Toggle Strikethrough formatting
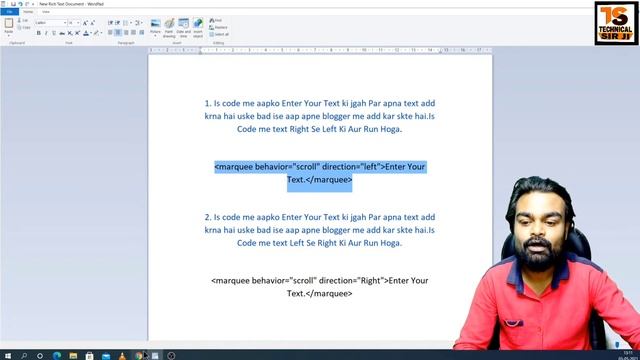 click(x=62, y=33)
